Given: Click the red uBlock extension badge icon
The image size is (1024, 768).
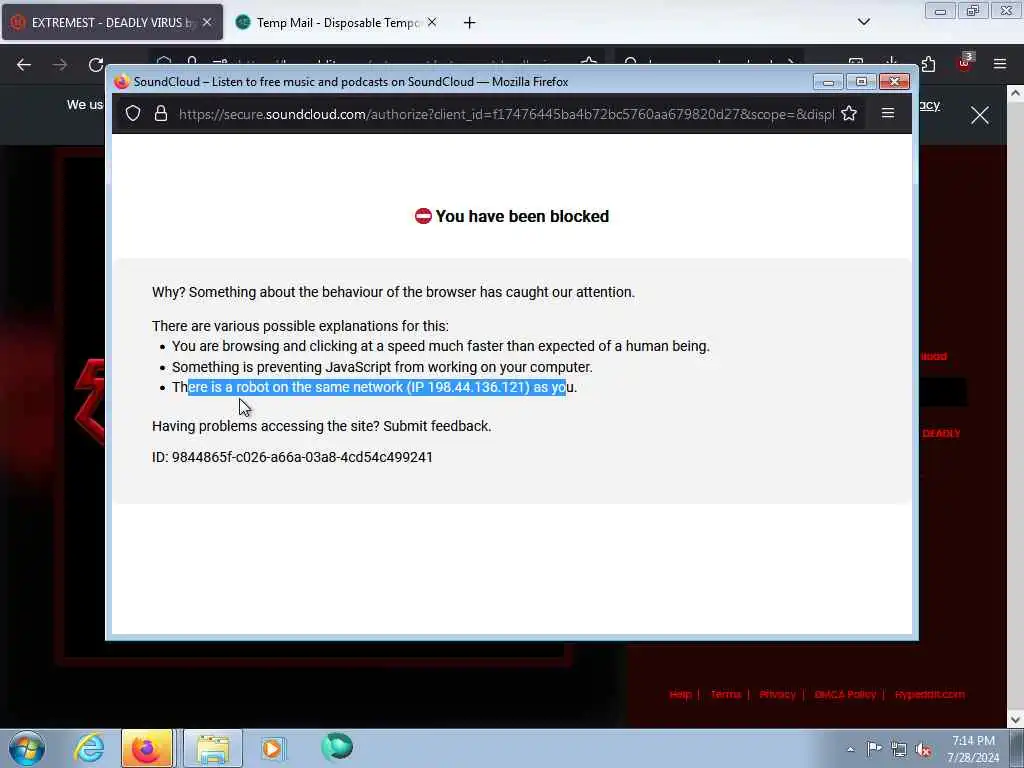Looking at the screenshot, I should click(x=965, y=63).
